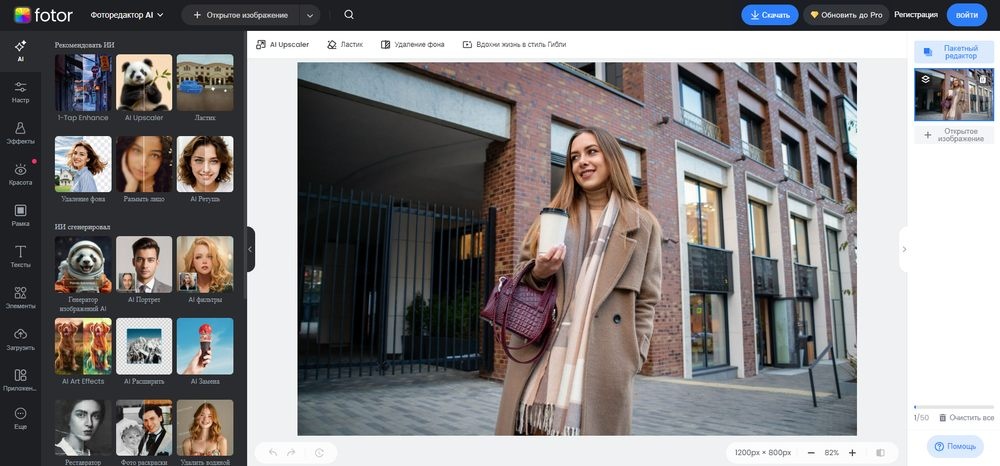Click the zoom in plus icon
The height and width of the screenshot is (466, 1000).
(852, 453)
